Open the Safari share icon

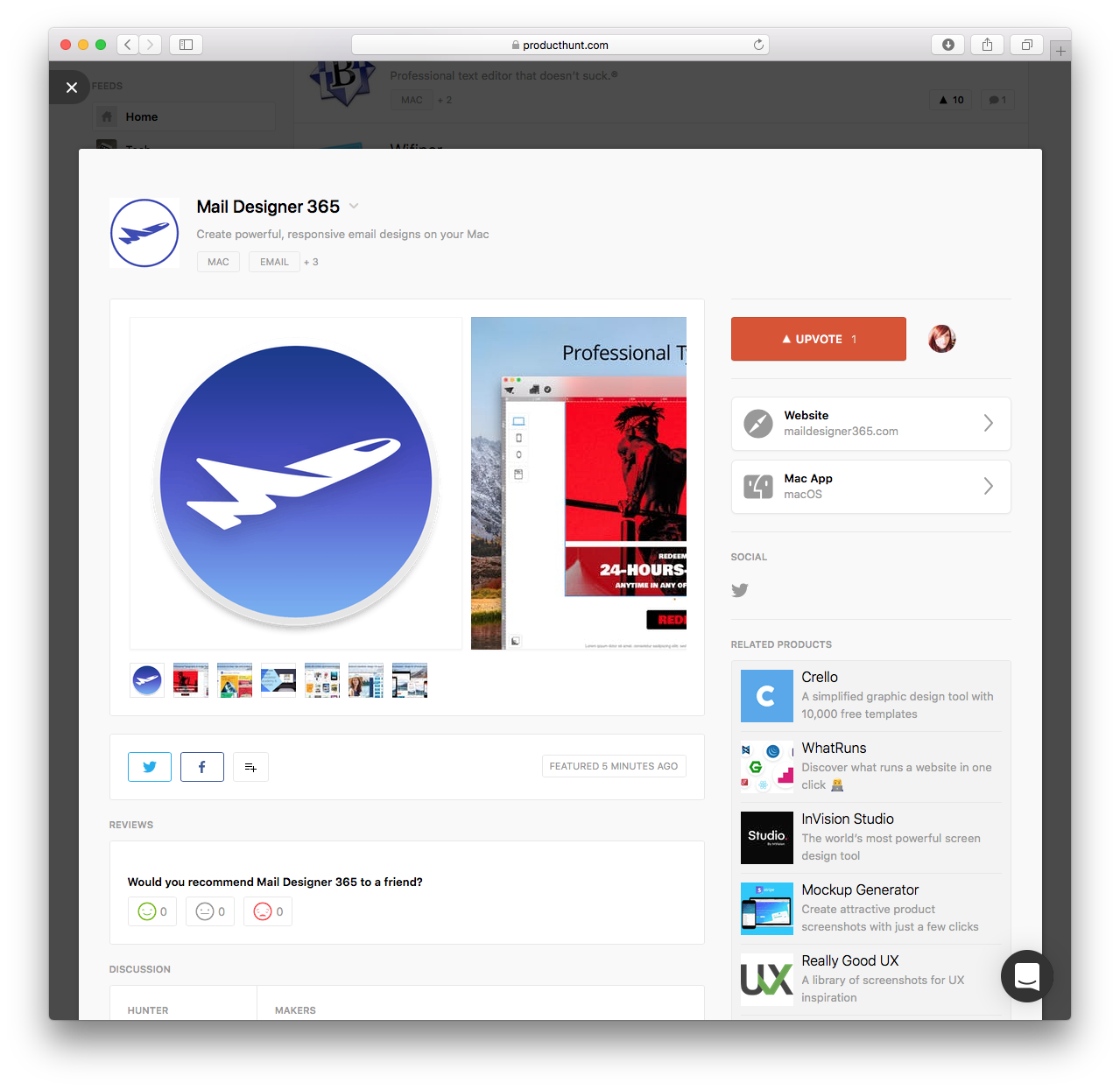point(987,45)
